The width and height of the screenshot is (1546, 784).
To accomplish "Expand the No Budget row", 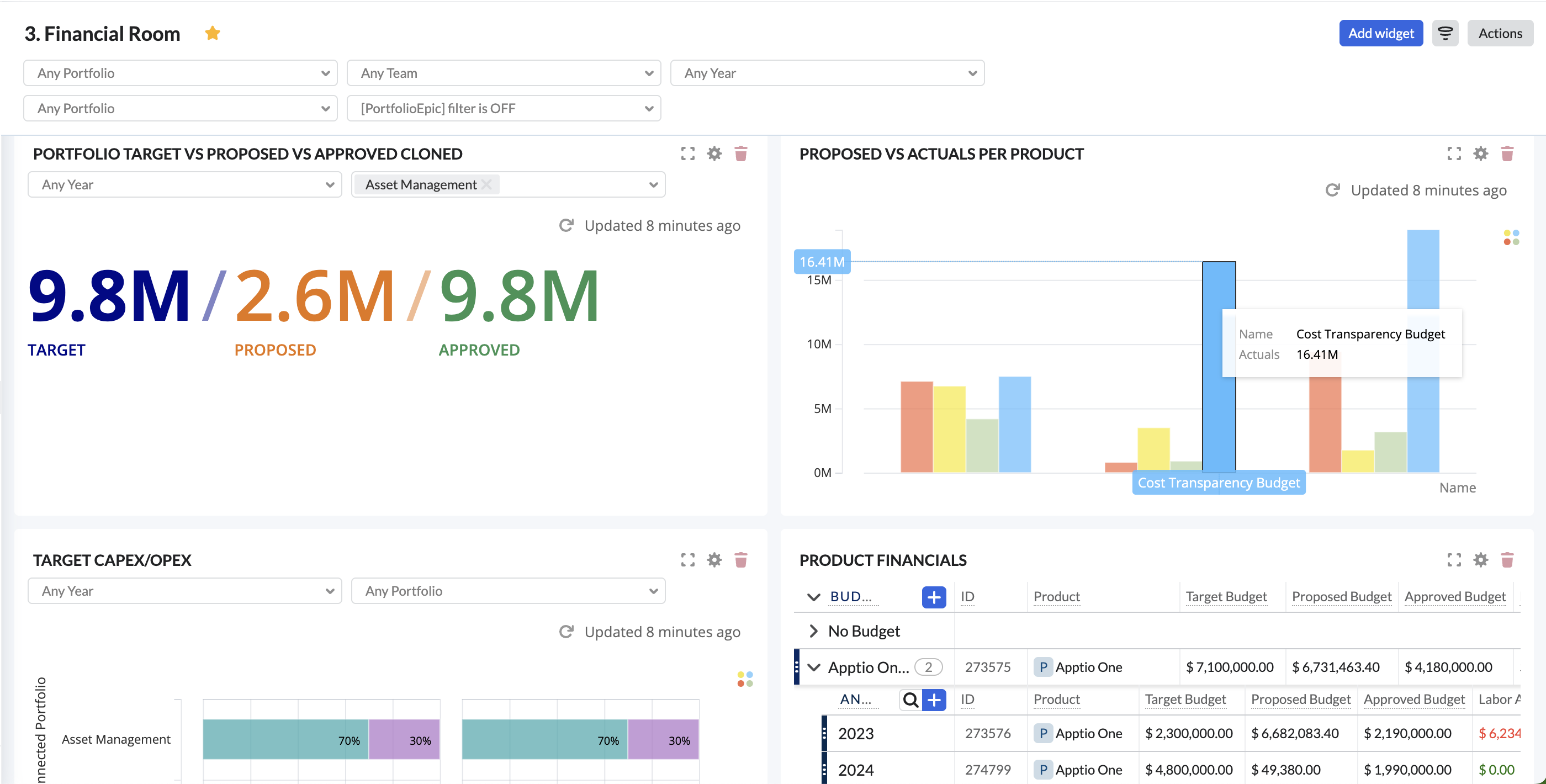I will coord(814,631).
